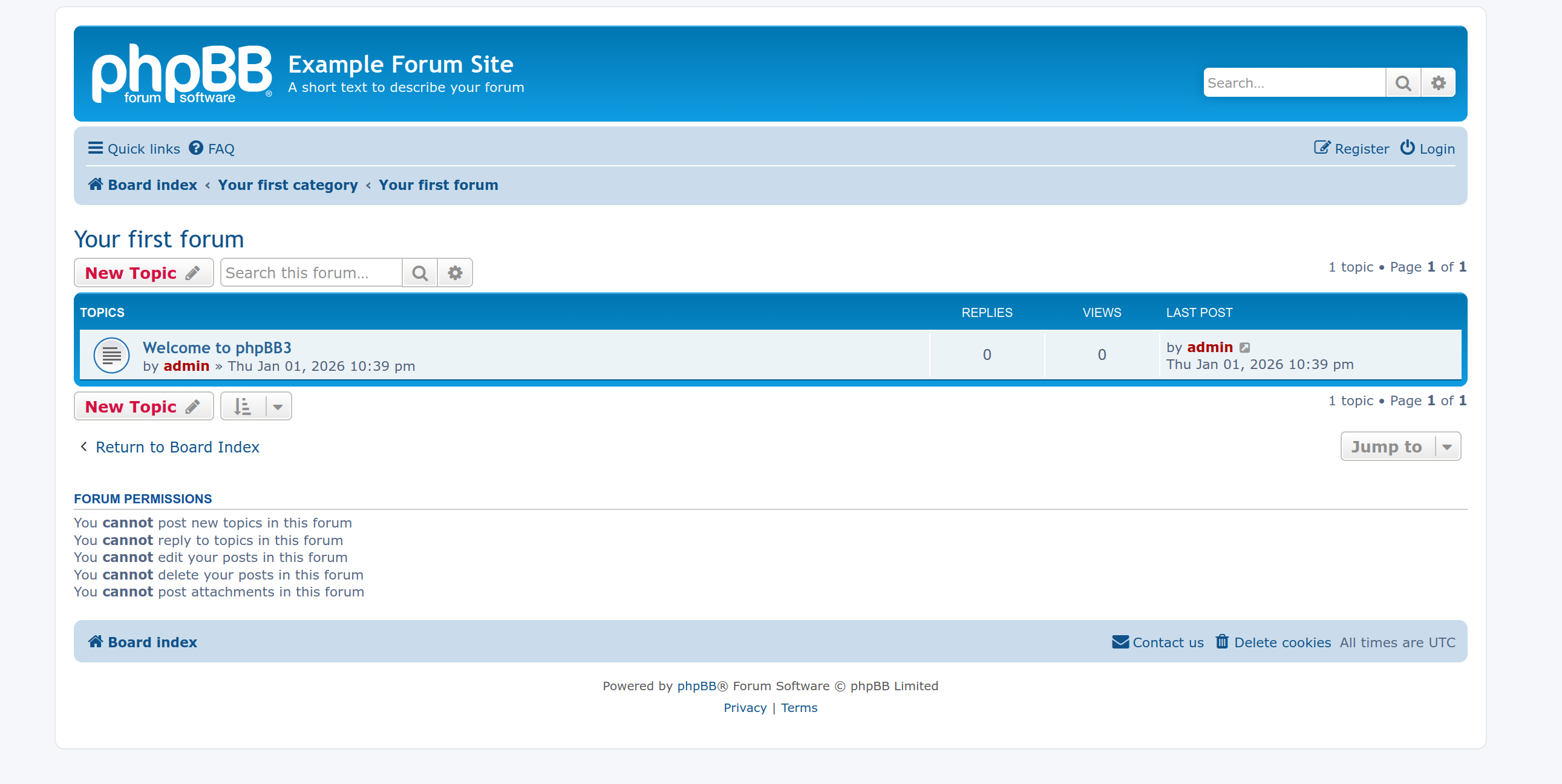Click the phpBB logo
Image resolution: width=1562 pixels, height=784 pixels.
(181, 73)
